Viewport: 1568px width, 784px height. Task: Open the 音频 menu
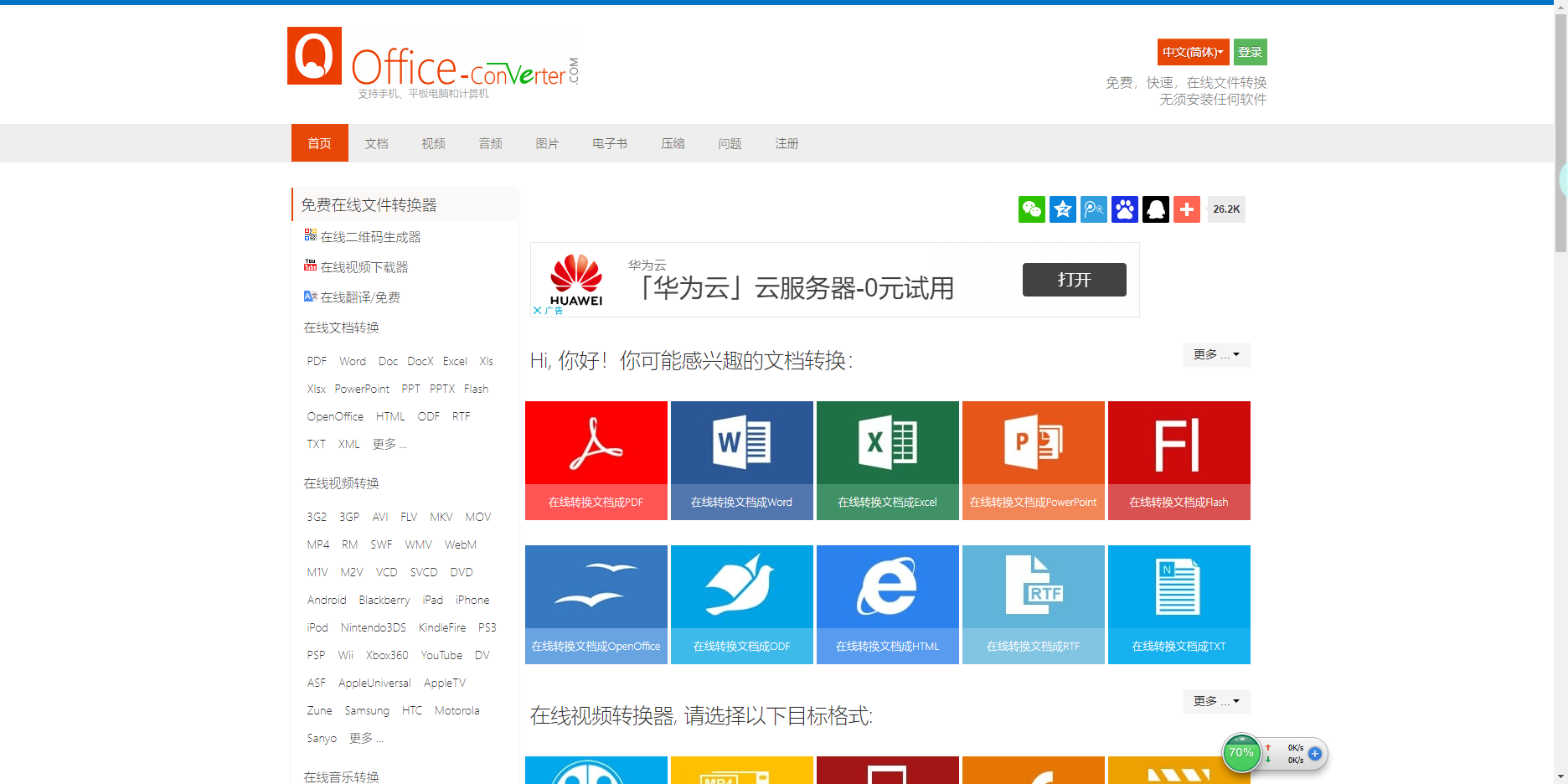pyautogui.click(x=491, y=143)
